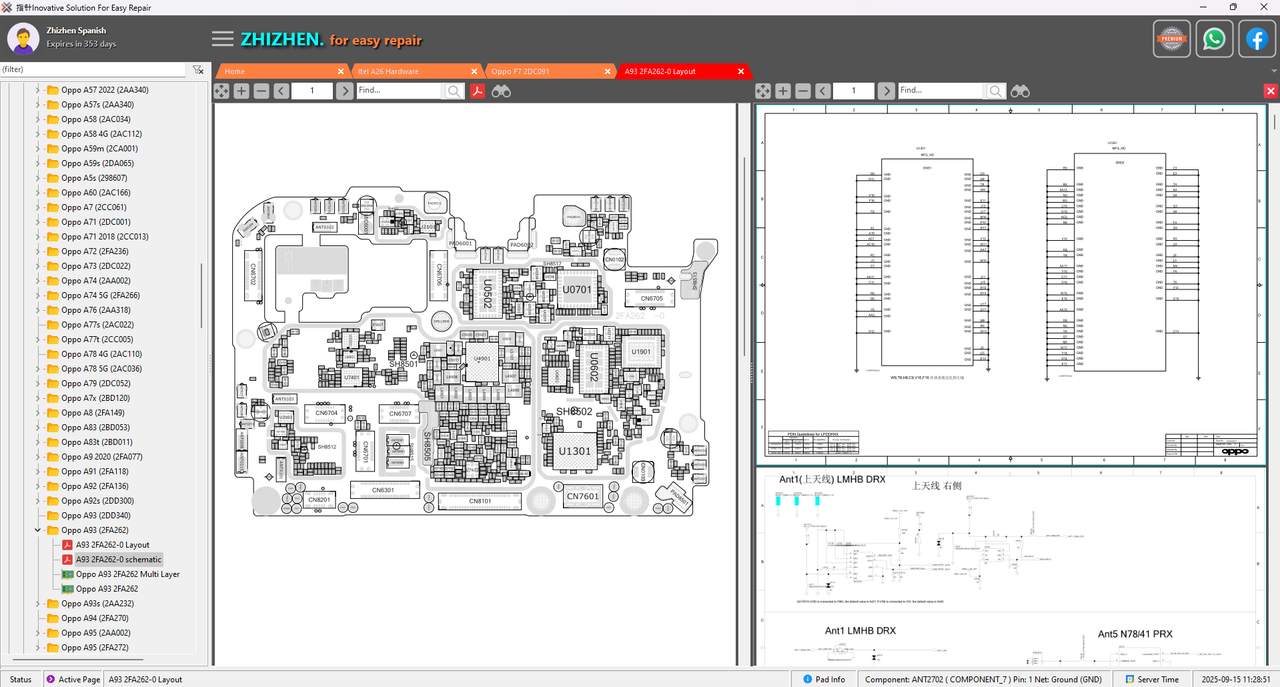Viewport: 1280px width, 687px height.
Task: Open the WhatsApp contact icon
Action: coord(1214,39)
